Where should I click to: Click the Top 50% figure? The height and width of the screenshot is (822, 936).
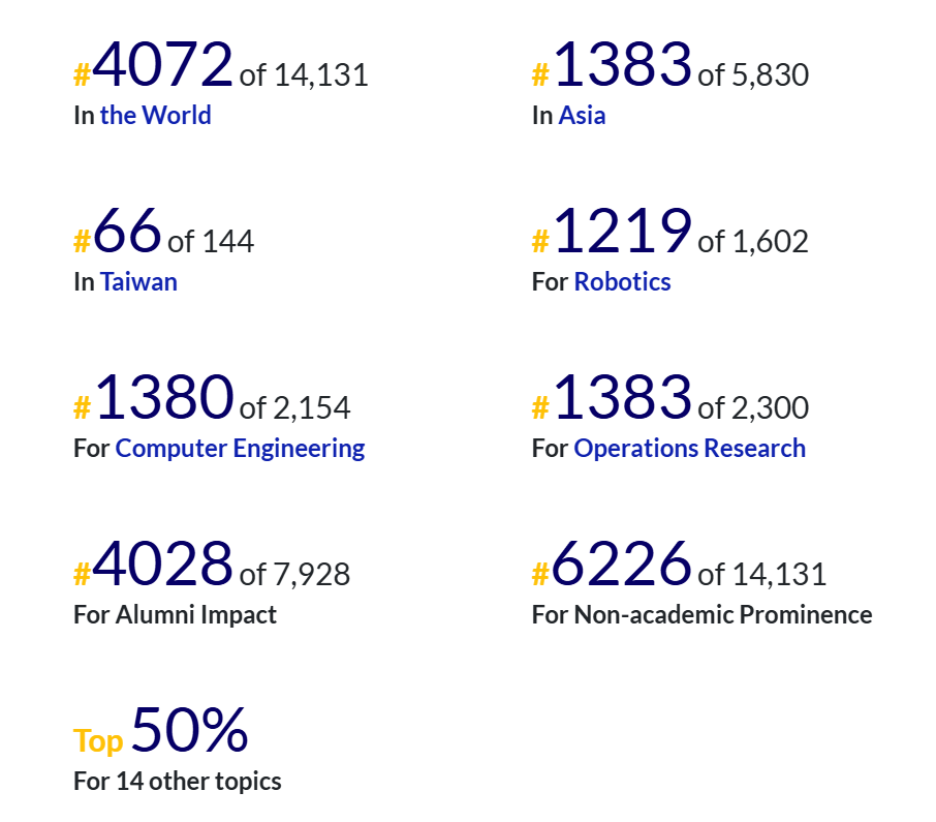coord(189,730)
